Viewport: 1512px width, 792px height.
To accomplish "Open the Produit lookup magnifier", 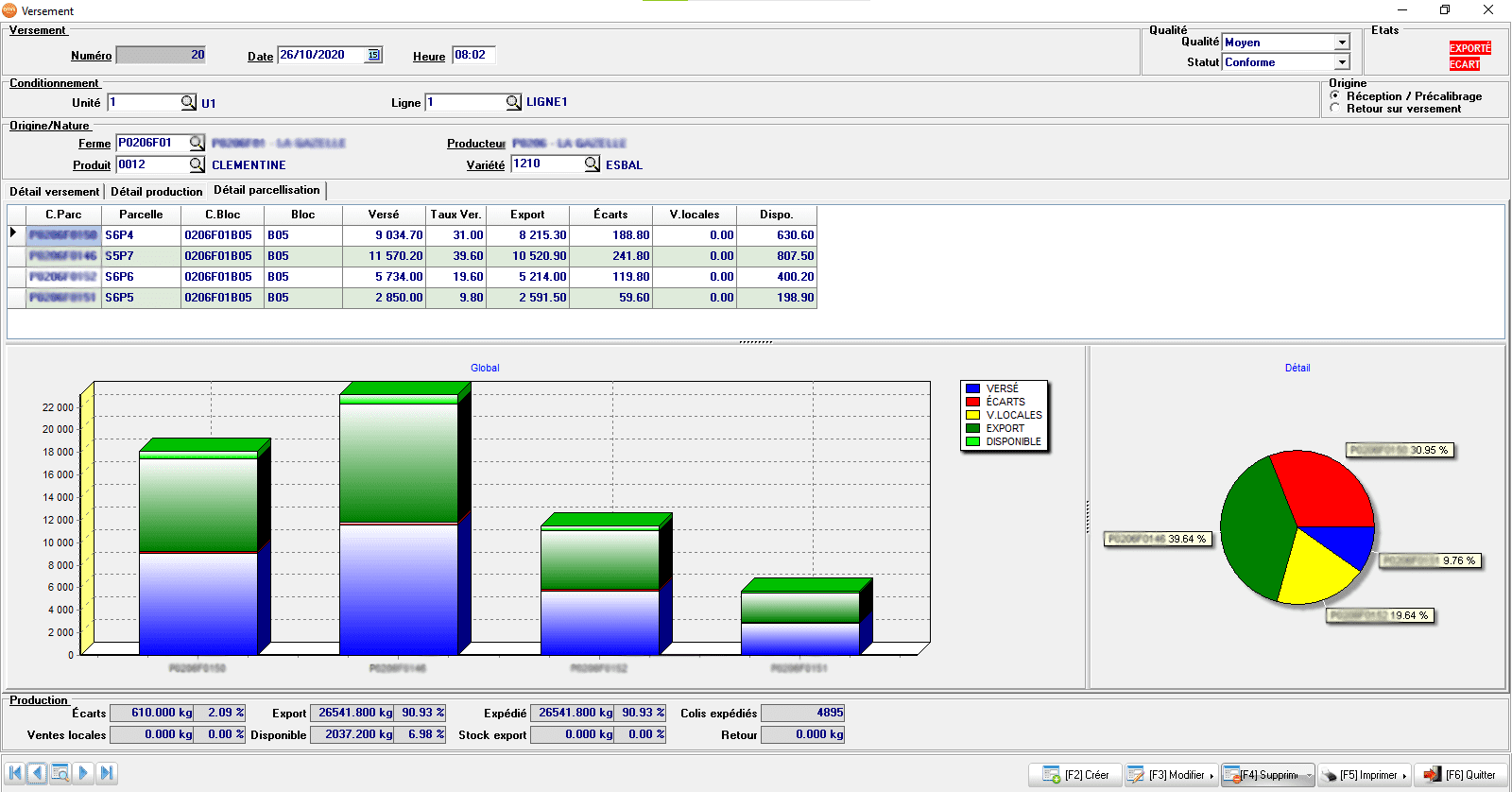I will tap(197, 164).
